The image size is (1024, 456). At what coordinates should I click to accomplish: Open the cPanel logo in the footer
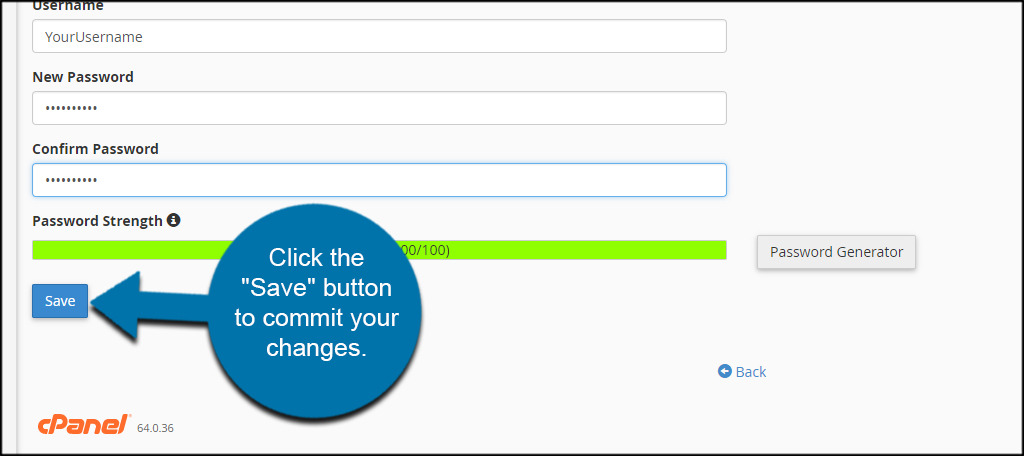(x=84, y=425)
